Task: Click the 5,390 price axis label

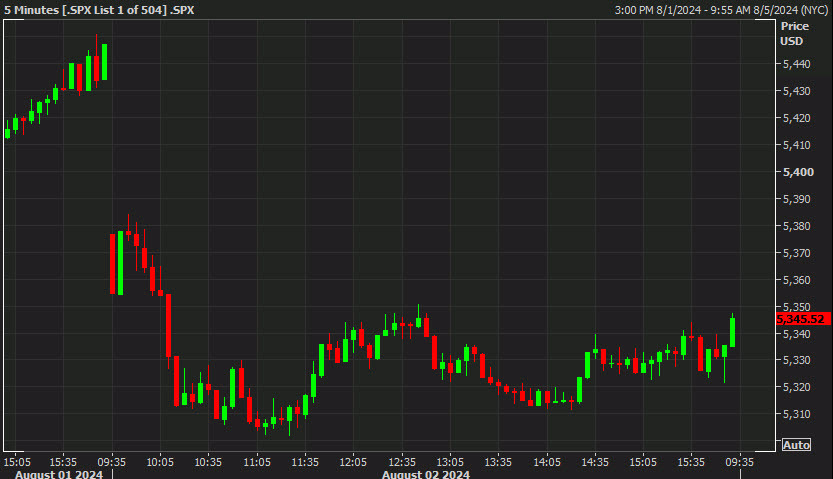Action: 796,199
